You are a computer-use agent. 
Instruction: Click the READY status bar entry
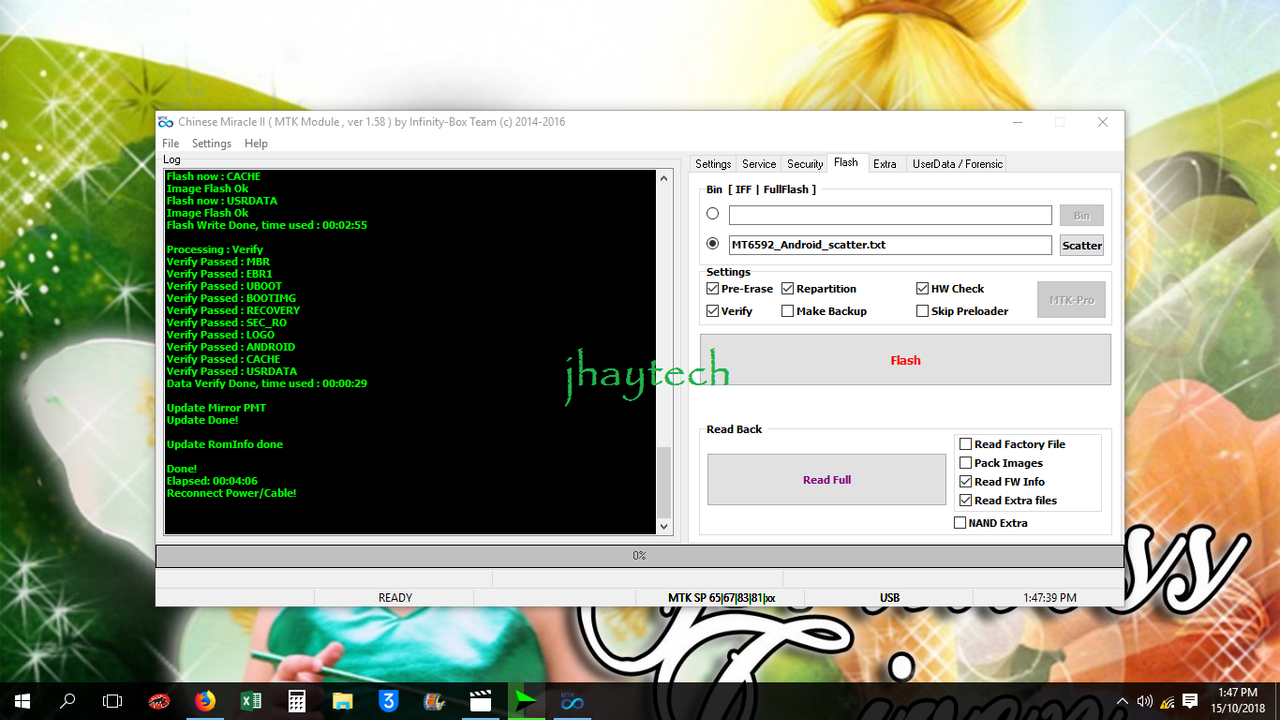(395, 598)
